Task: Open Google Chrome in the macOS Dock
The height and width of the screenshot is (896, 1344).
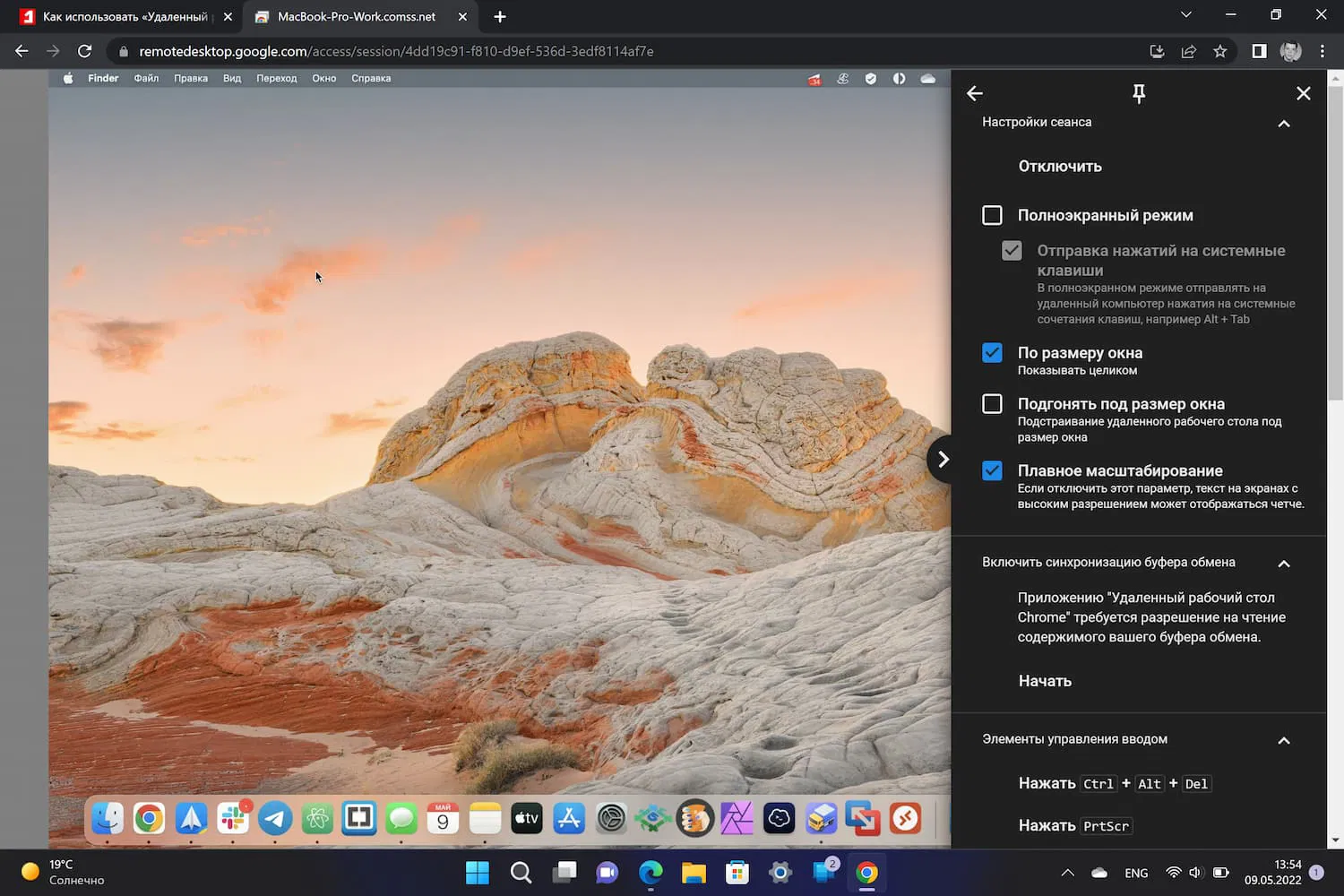Action: 149,818
